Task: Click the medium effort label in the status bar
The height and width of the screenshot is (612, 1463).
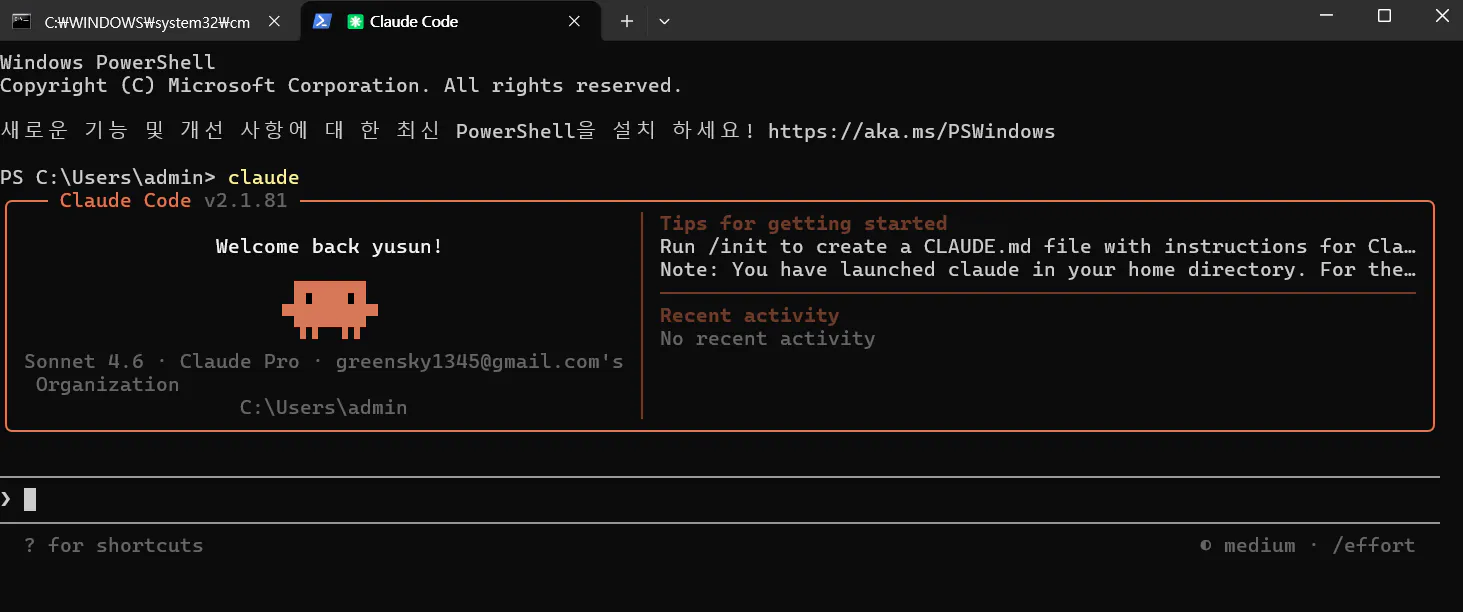Action: pos(1260,545)
